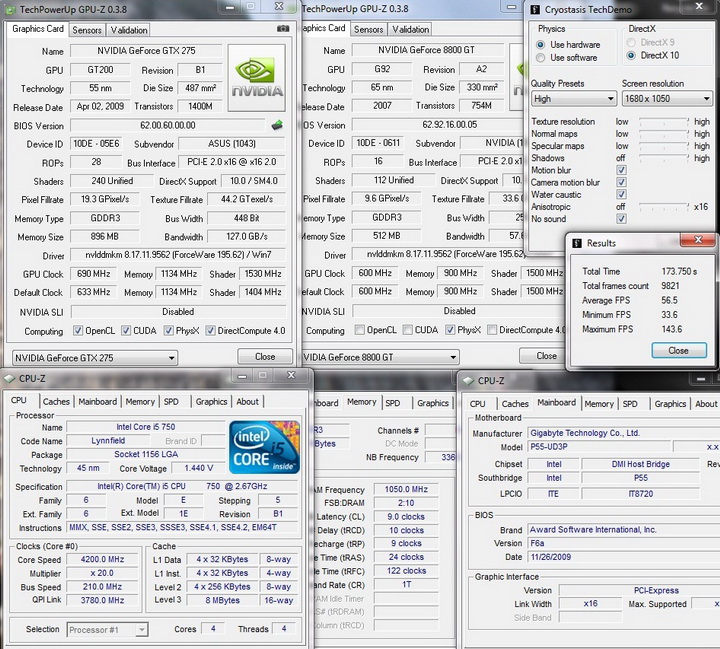
Task: Toggle PhysX checkbox in 8800 GT GPU-Z
Action: click(x=450, y=330)
